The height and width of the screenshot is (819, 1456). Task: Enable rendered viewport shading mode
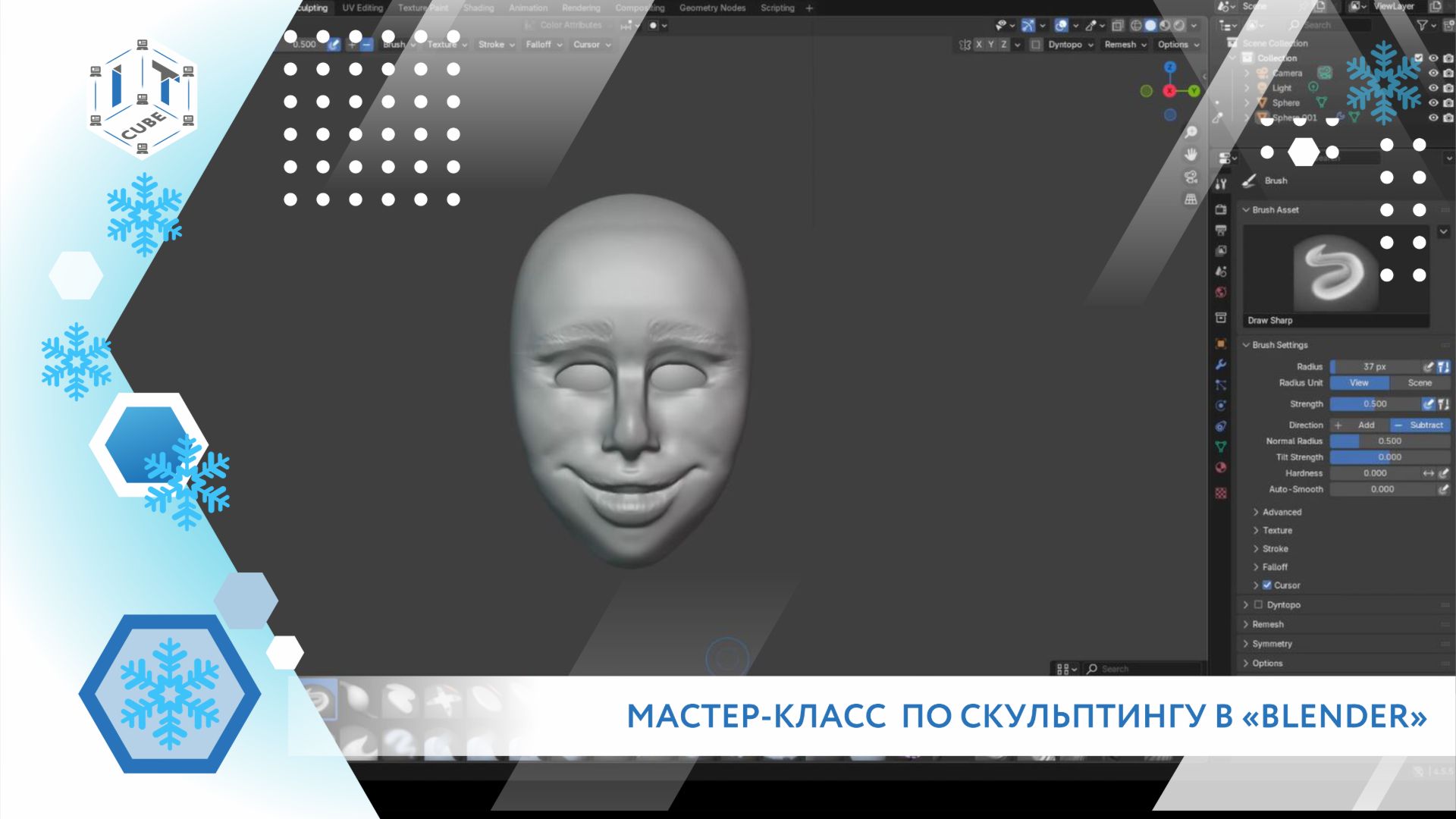[1179, 25]
